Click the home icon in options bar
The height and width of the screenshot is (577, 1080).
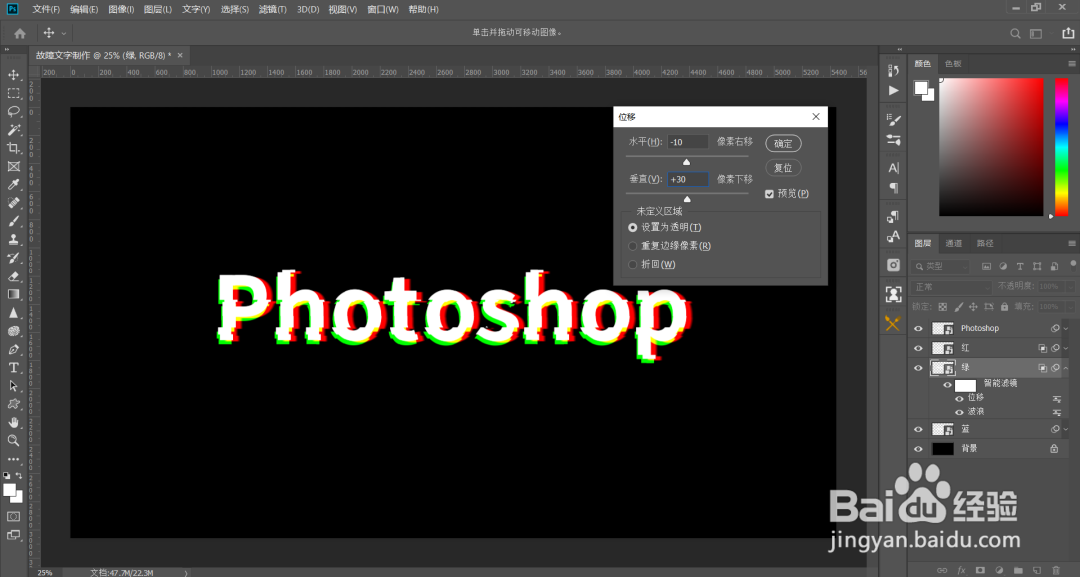click(20, 33)
